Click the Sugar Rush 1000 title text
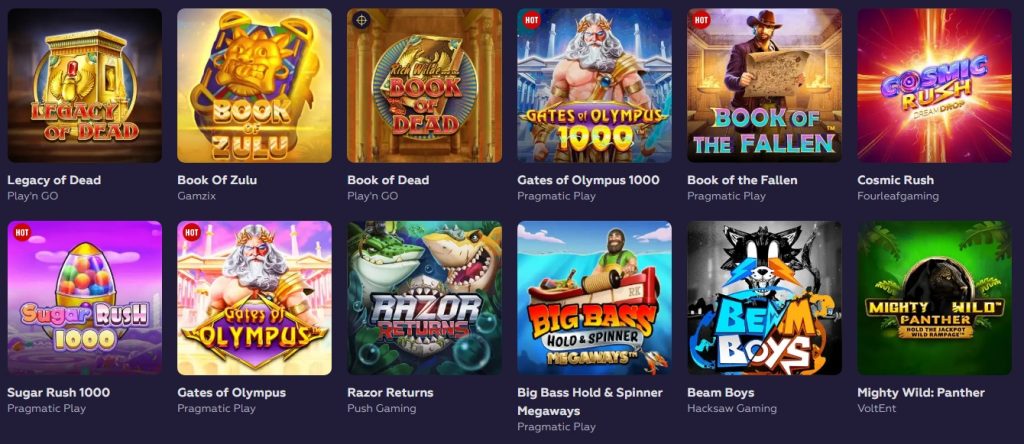1024x444 pixels. [58, 392]
